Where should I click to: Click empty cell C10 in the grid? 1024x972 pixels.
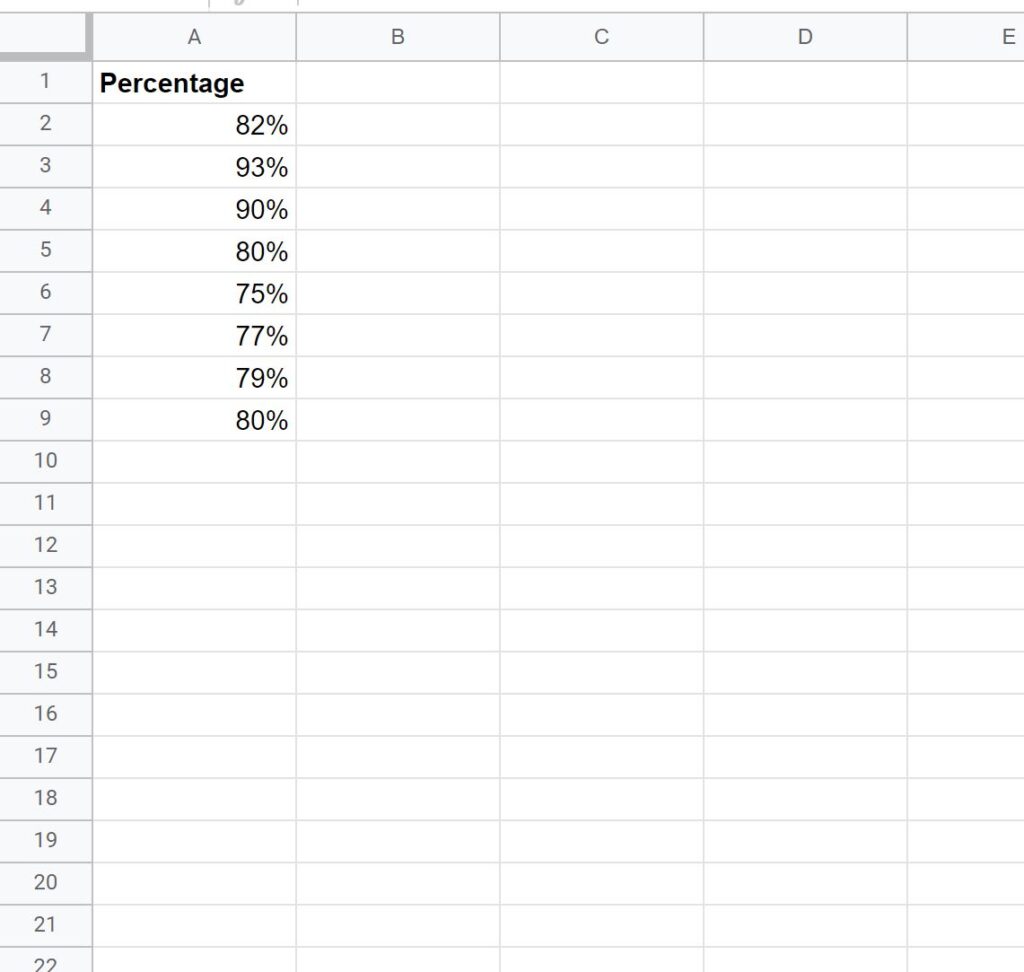tap(600, 462)
